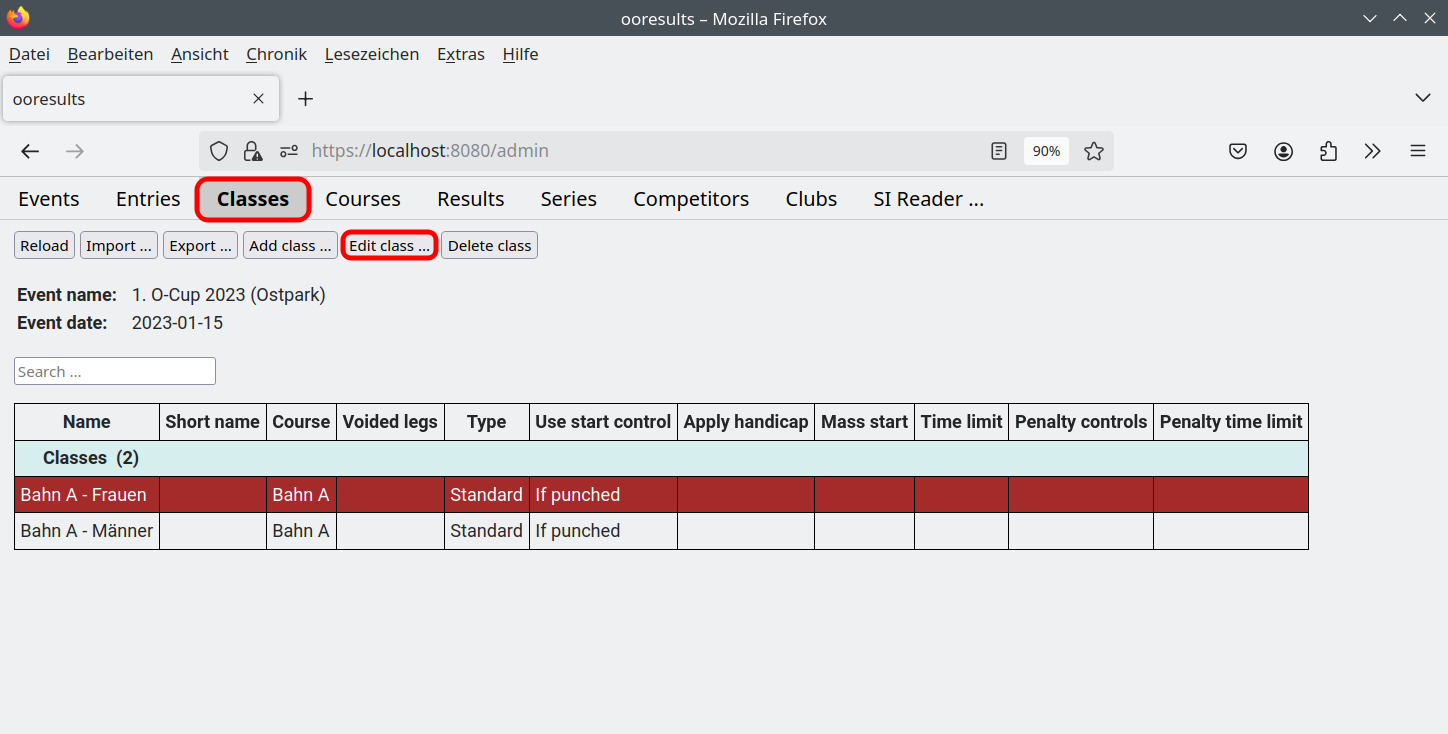1448x734 pixels.
Task: Click the Export ... button
Action: pyautogui.click(x=200, y=246)
